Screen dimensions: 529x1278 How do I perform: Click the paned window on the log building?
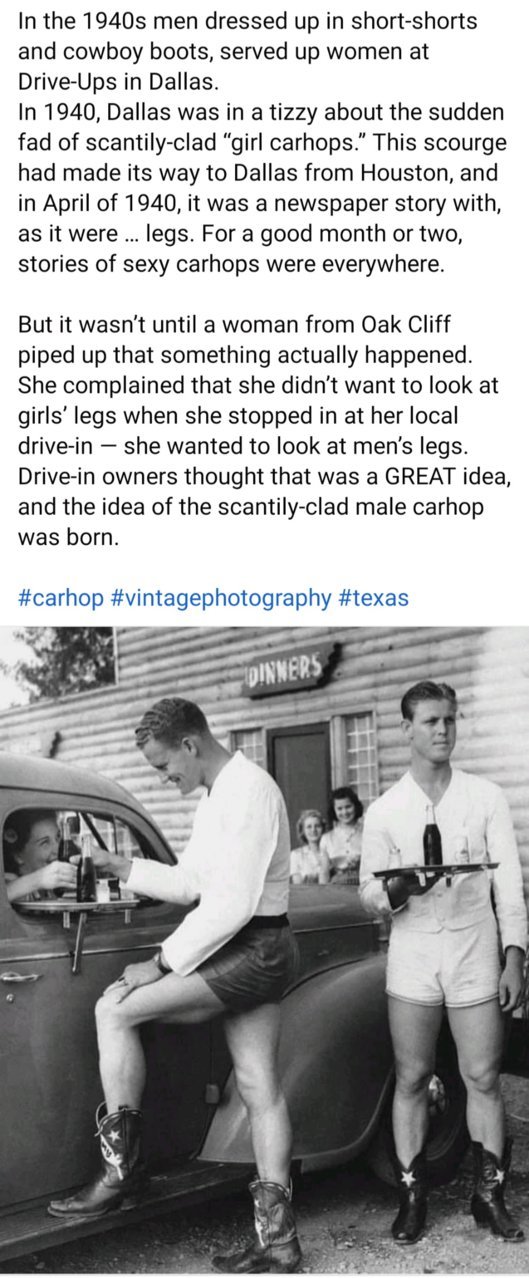click(x=359, y=757)
